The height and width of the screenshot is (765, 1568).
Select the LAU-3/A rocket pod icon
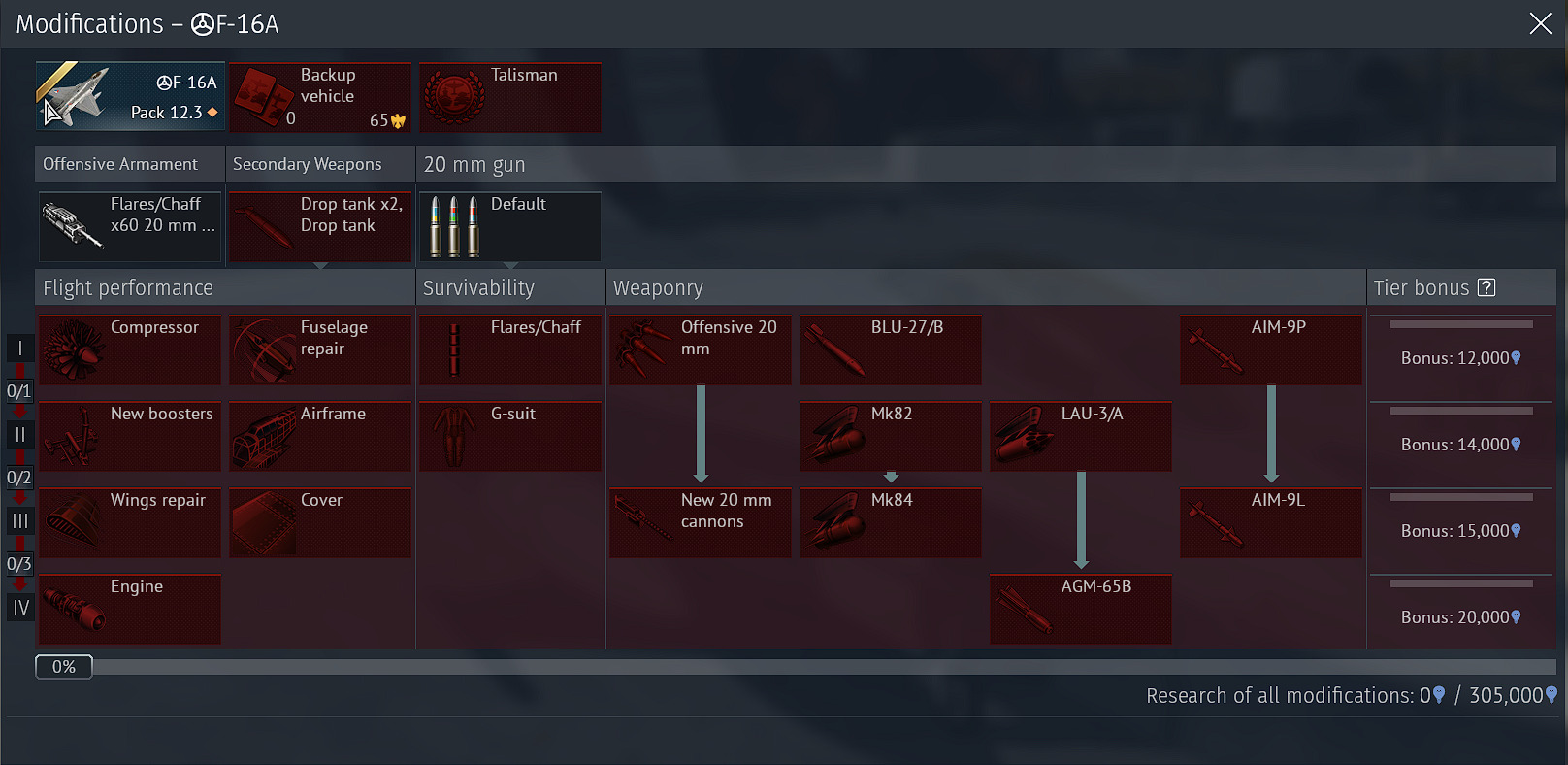tap(1025, 436)
